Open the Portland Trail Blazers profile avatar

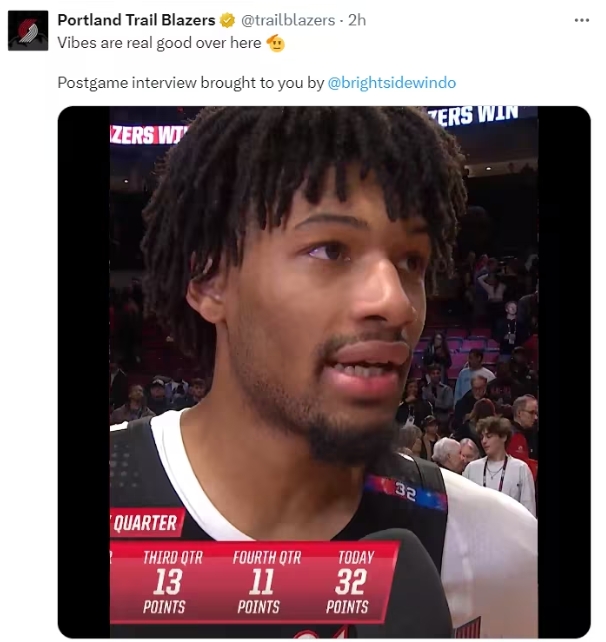coord(28,31)
